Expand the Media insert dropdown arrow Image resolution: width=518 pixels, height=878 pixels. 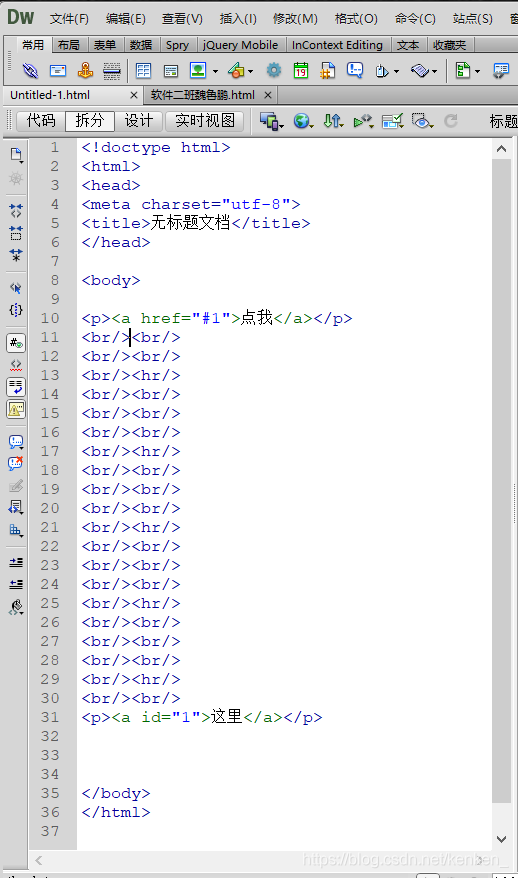pyautogui.click(x=250, y=71)
